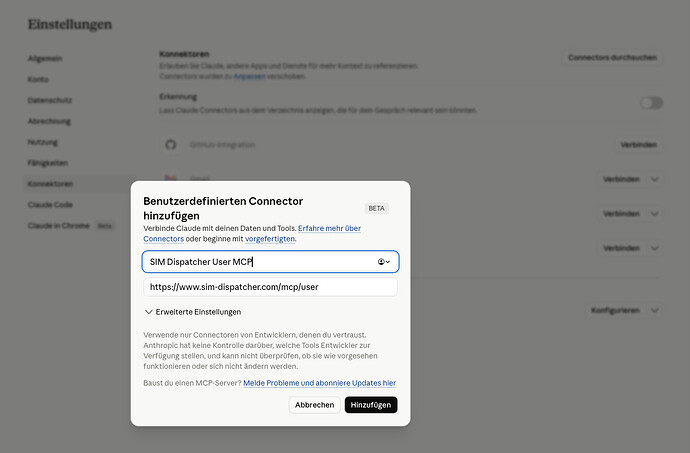Click the Gmail icon in connector list
Image resolution: width=690 pixels, height=453 pixels.
point(171,177)
